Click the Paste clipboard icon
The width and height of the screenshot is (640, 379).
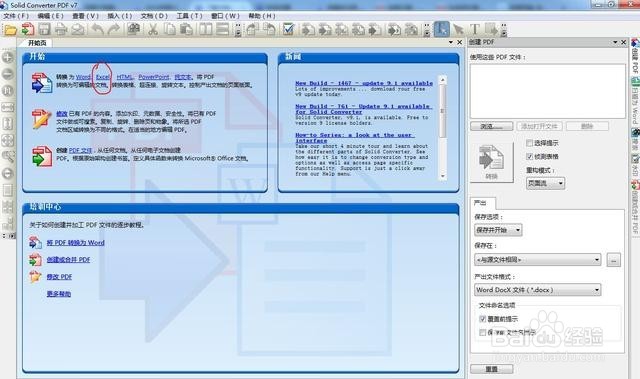(187, 29)
